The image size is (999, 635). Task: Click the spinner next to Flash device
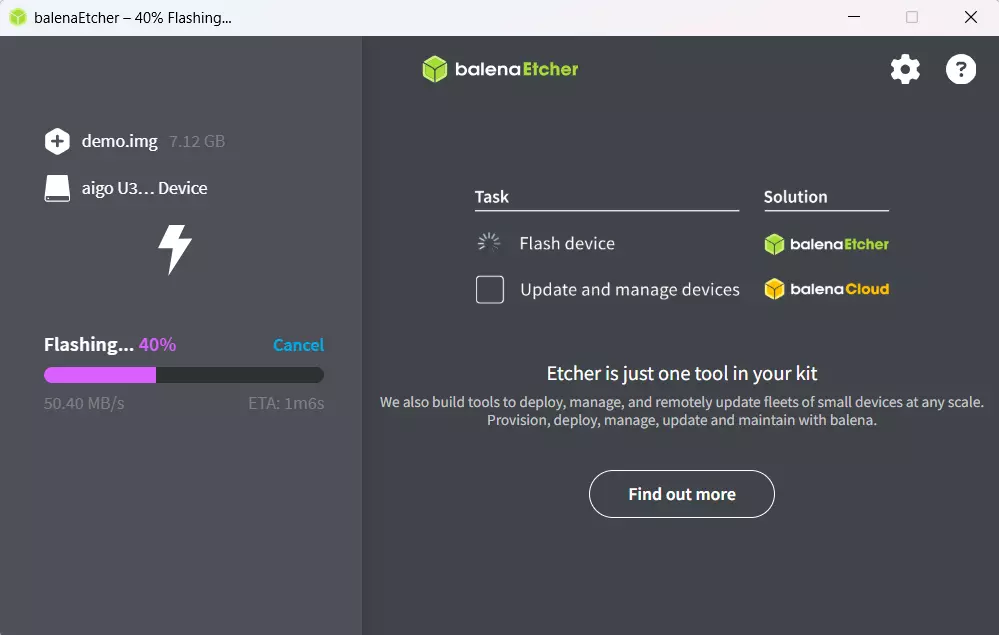tap(488, 242)
